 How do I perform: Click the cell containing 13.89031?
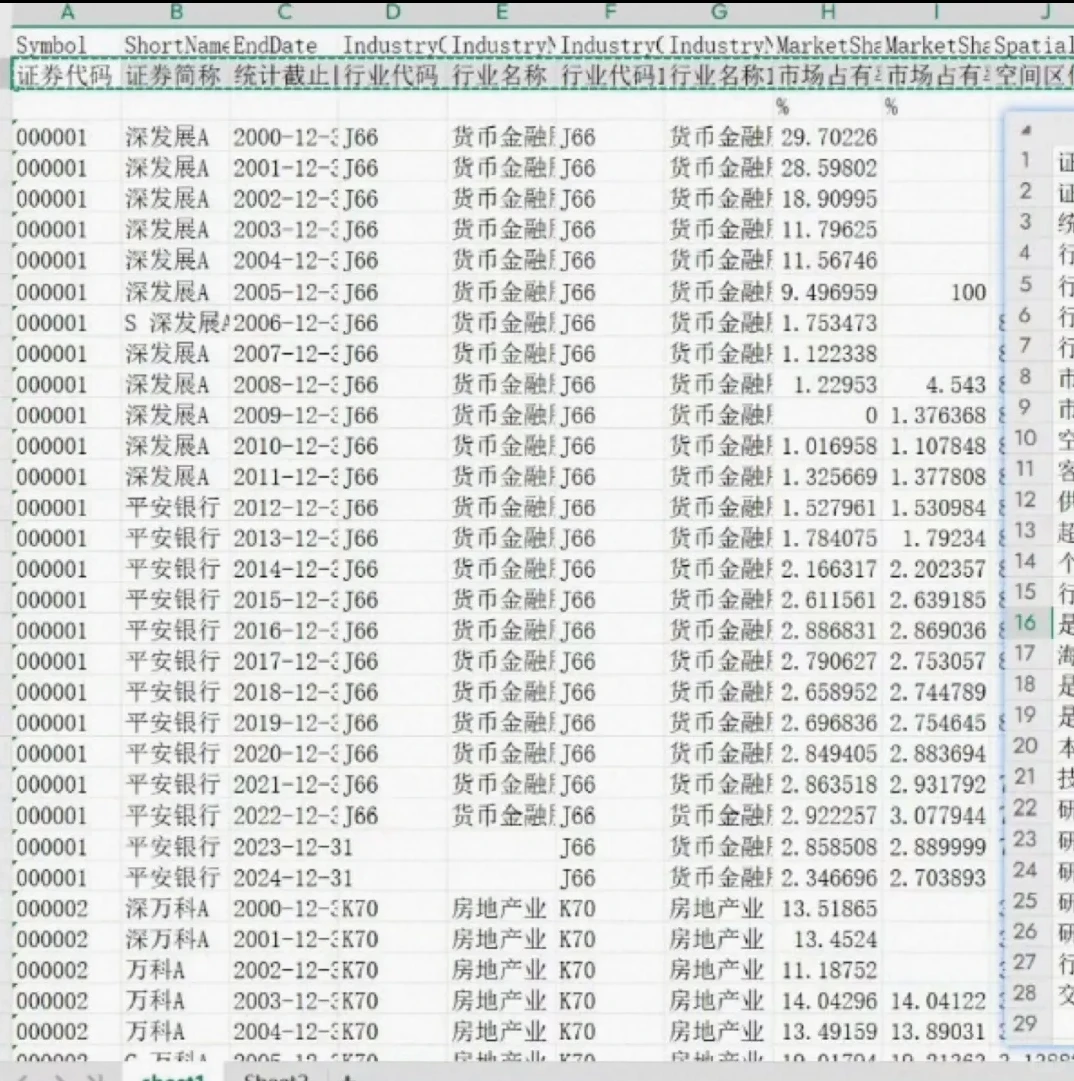(938, 1032)
